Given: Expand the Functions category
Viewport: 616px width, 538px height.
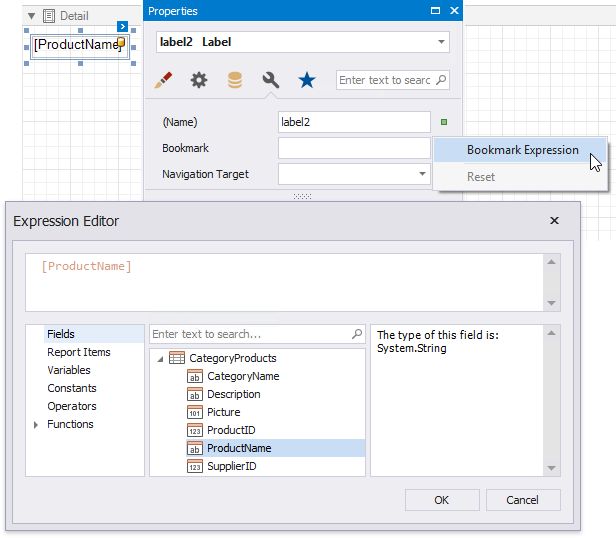Looking at the screenshot, I should click(x=37, y=425).
